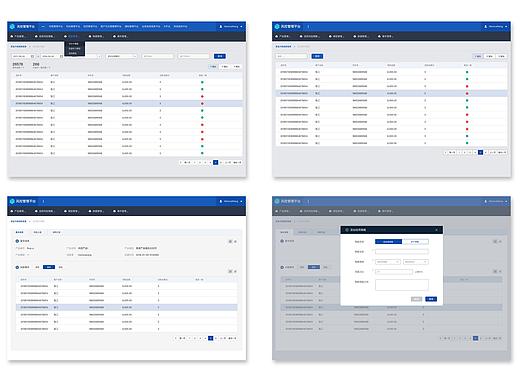This screenshot has height=390, width=520.
Task: Click the numeric input in dialog's fourth row
Action: (394, 272)
